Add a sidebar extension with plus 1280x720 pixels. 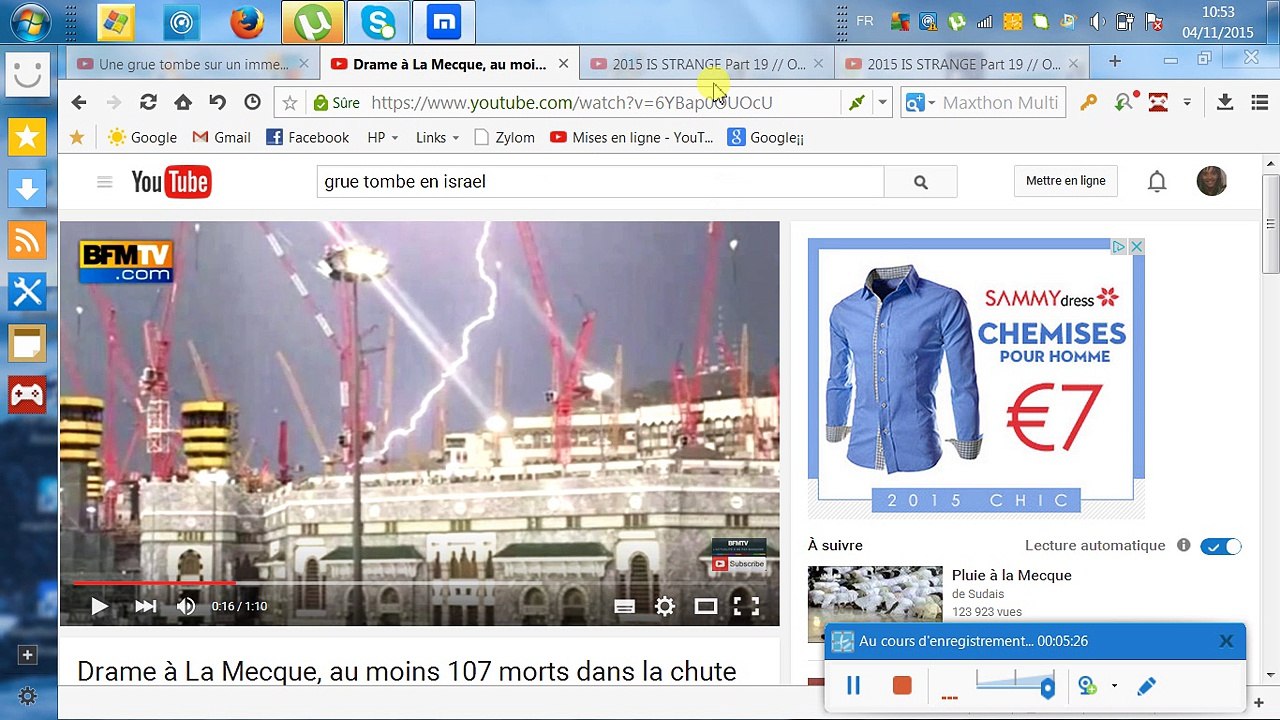click(27, 655)
